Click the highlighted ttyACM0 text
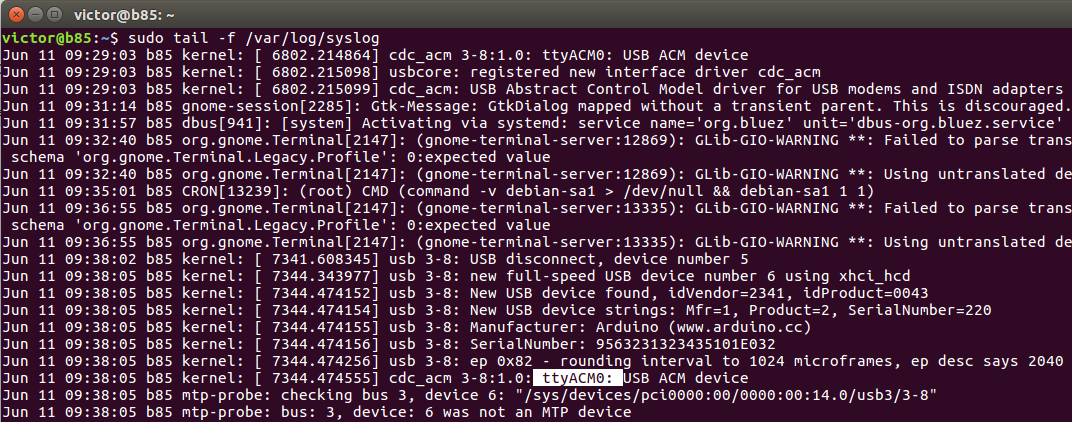Viewport: 1072px width, 422px height. tap(578, 378)
